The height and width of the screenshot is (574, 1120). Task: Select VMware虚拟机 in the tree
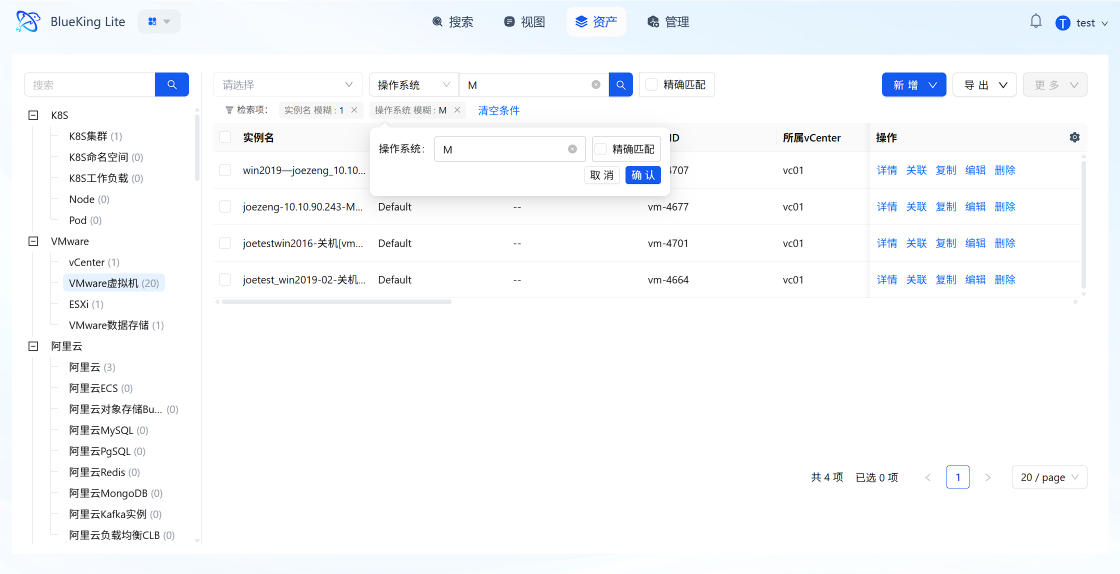click(114, 283)
